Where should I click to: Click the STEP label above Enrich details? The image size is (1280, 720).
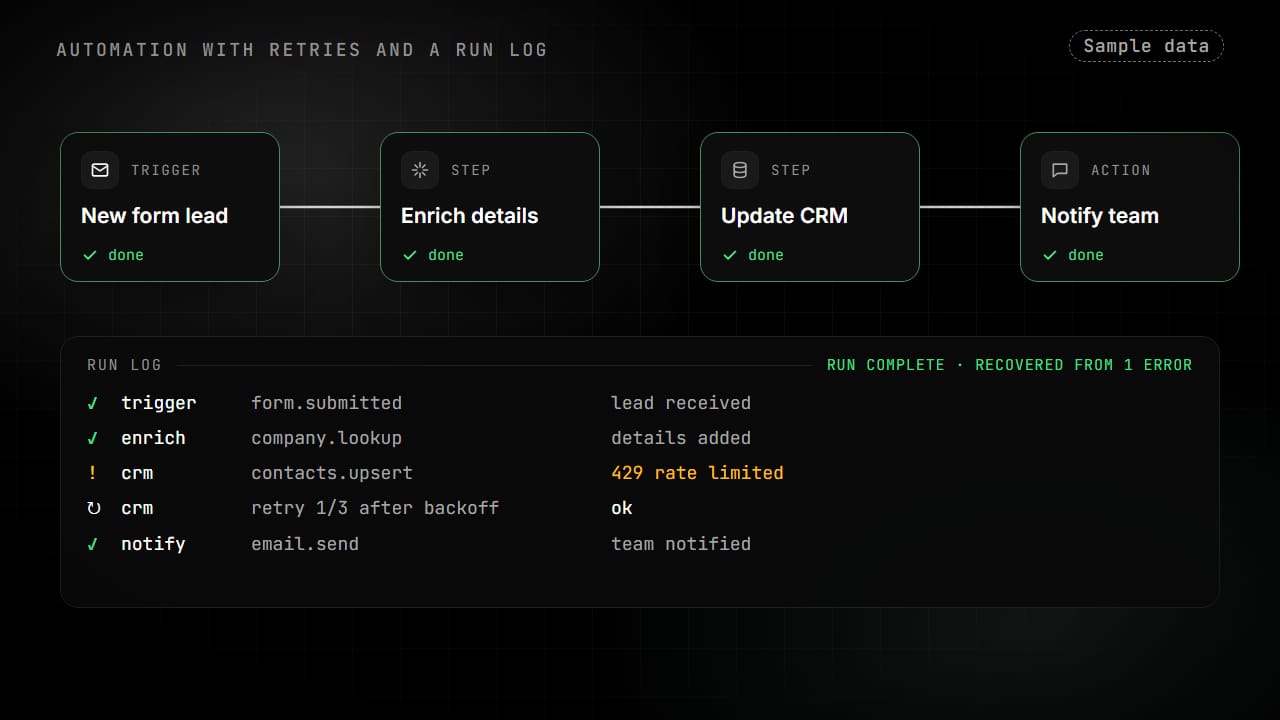click(471, 170)
